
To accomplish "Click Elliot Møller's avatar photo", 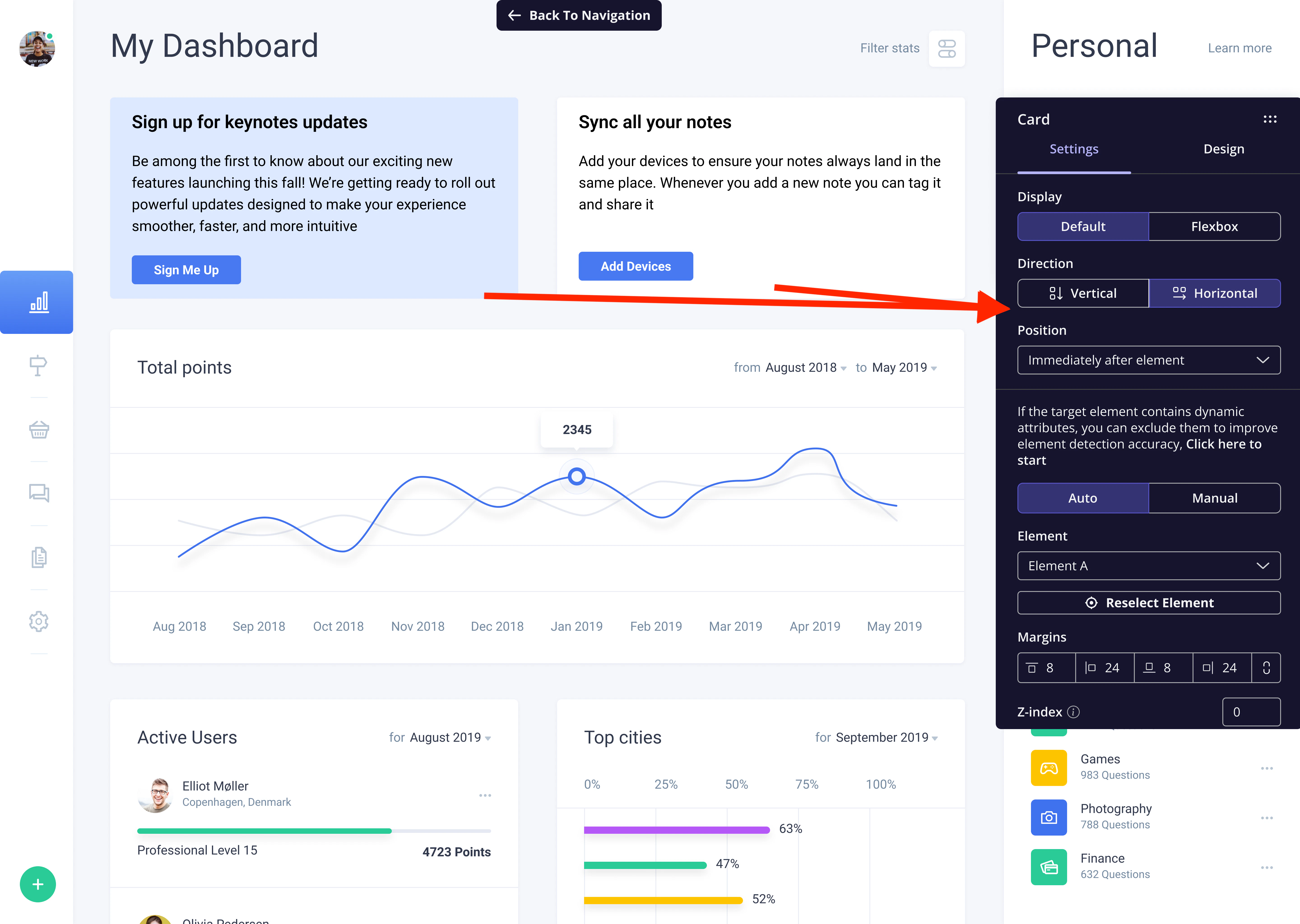I will pyautogui.click(x=155, y=795).
